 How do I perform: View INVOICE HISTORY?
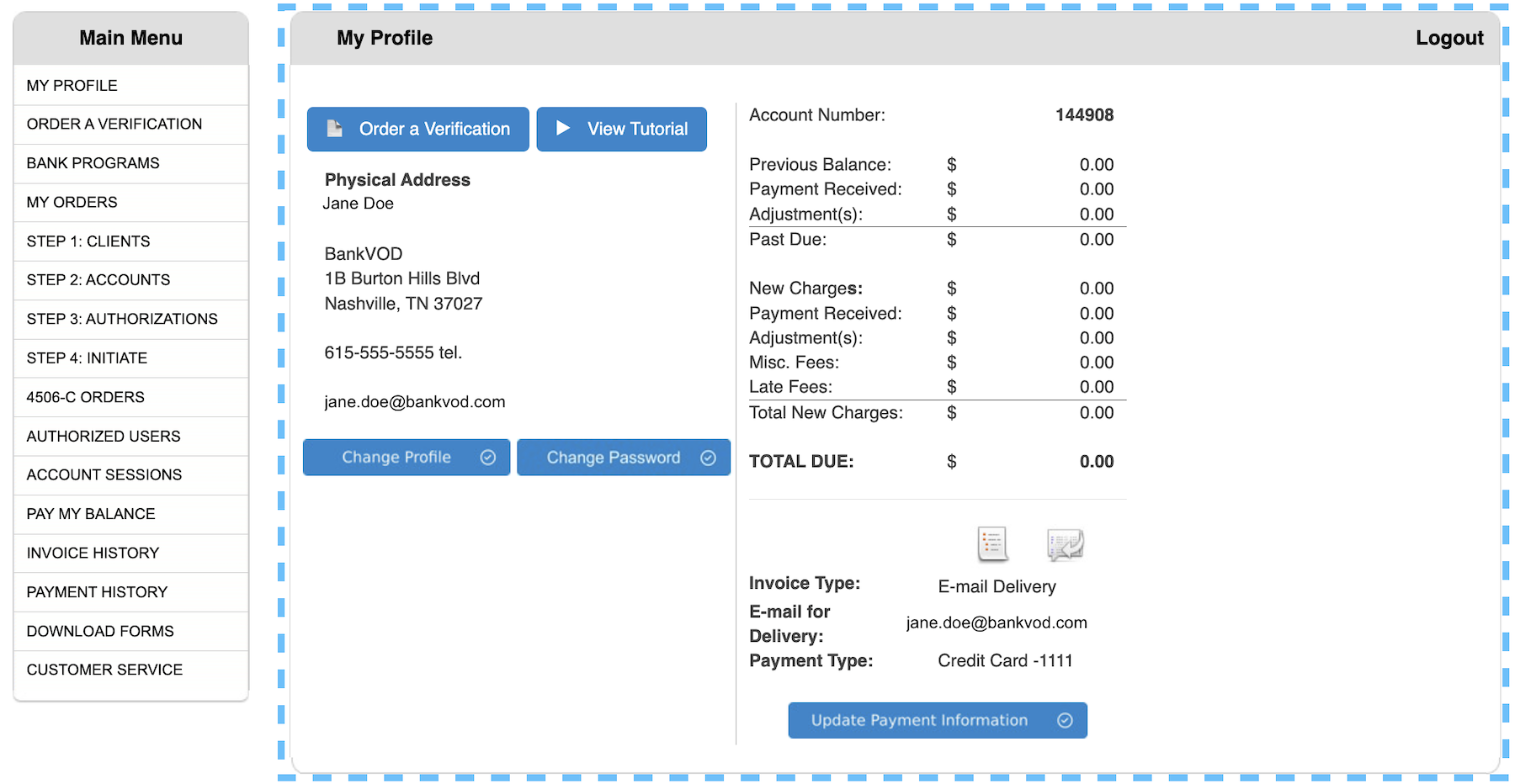point(93,553)
